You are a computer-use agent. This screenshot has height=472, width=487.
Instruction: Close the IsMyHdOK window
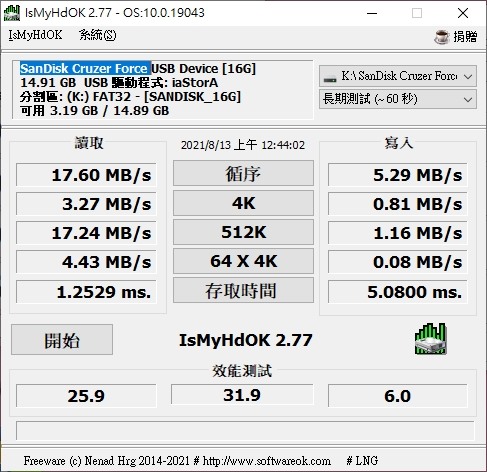pos(463,13)
